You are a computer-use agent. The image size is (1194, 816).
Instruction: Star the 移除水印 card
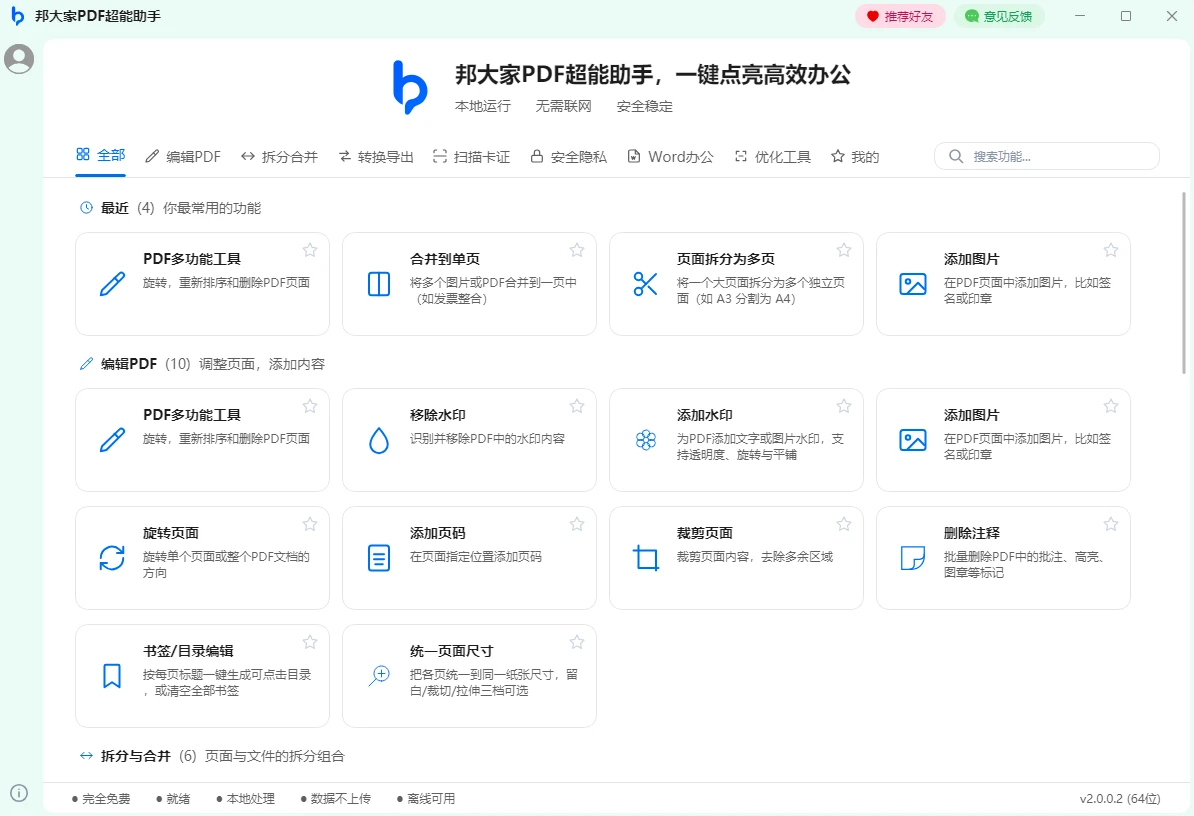click(577, 406)
